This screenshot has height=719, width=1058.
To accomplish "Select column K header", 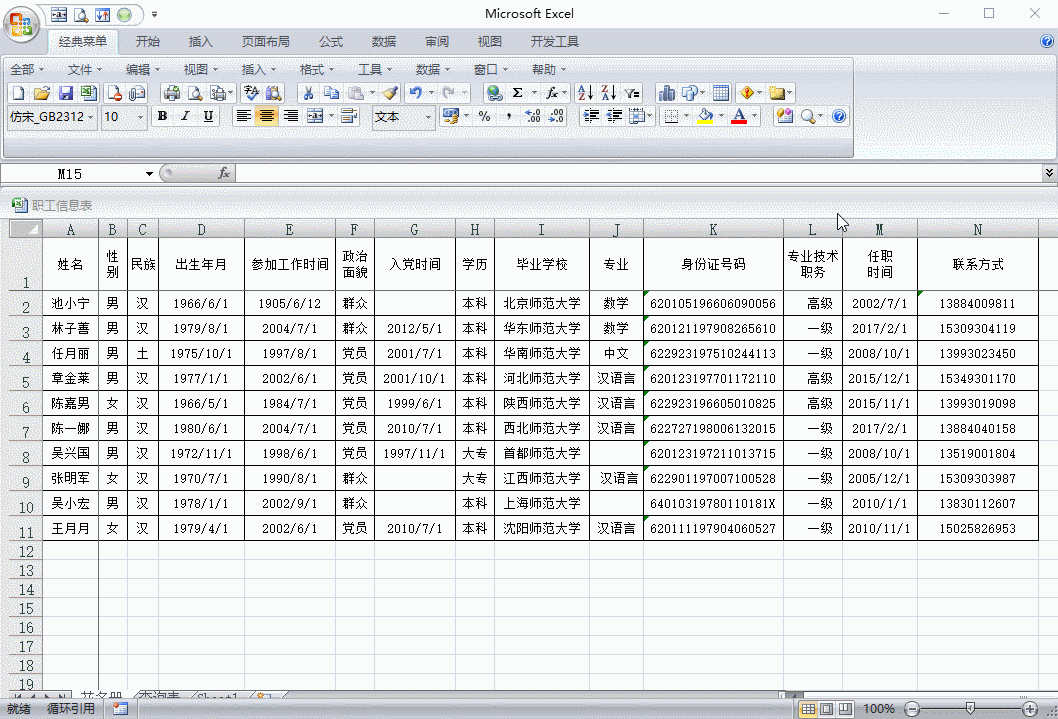I will pos(713,229).
